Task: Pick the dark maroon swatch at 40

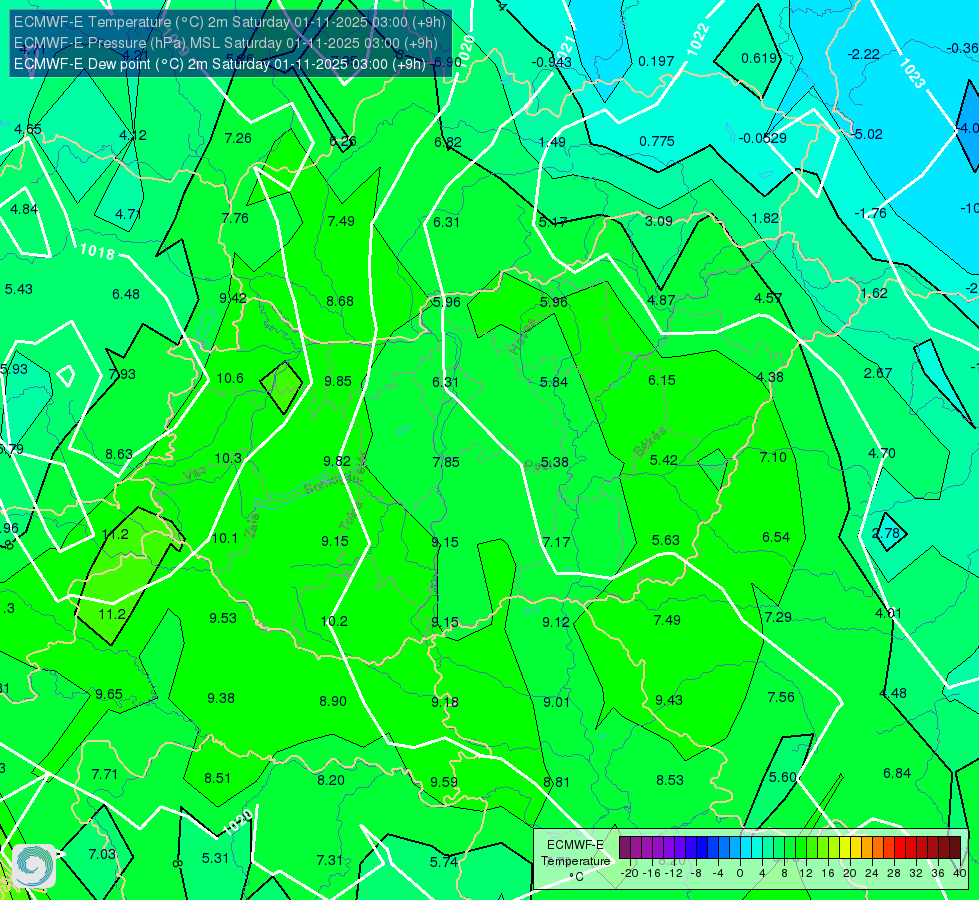Action: click(x=955, y=848)
